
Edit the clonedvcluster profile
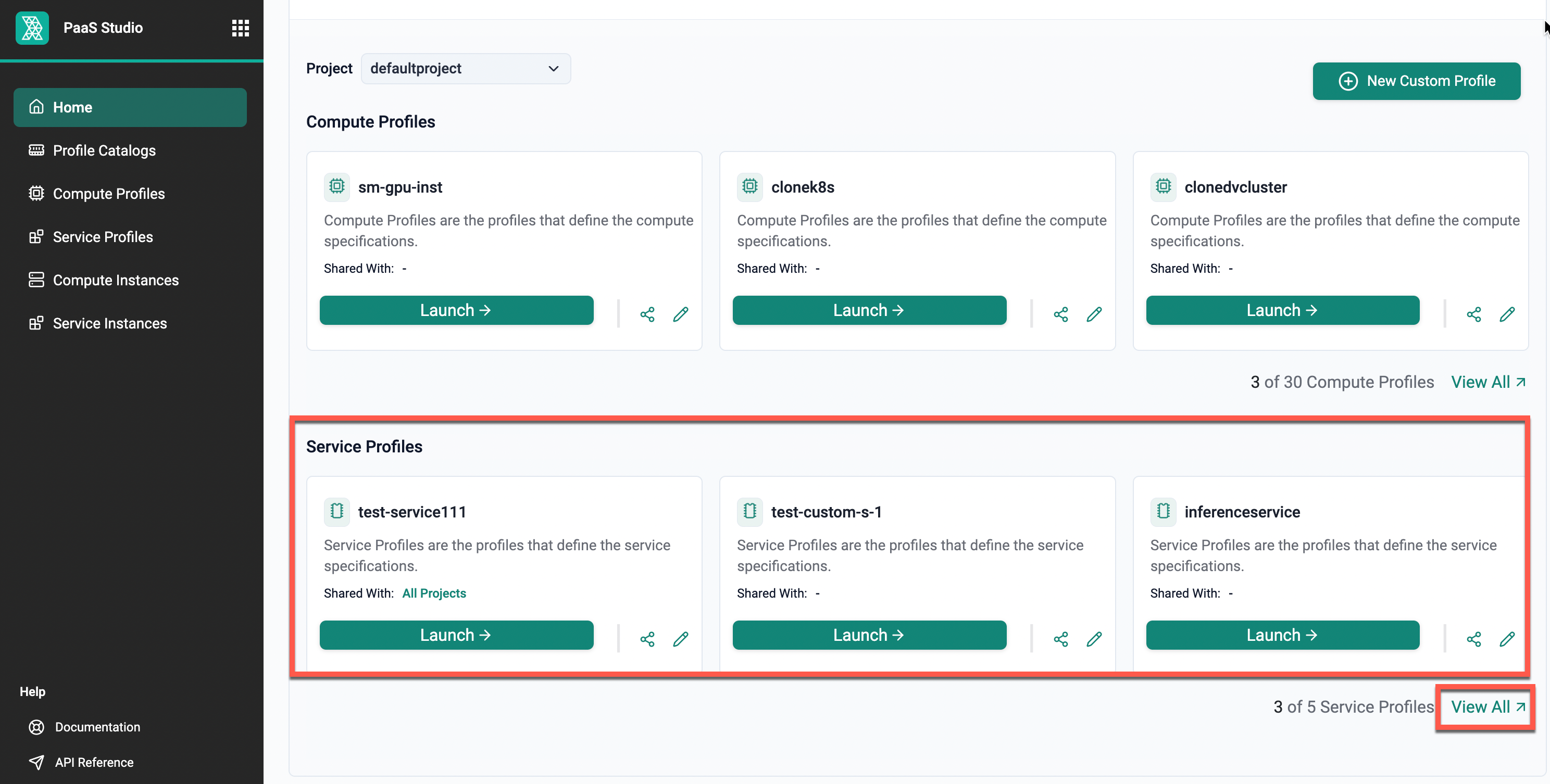[x=1507, y=314]
